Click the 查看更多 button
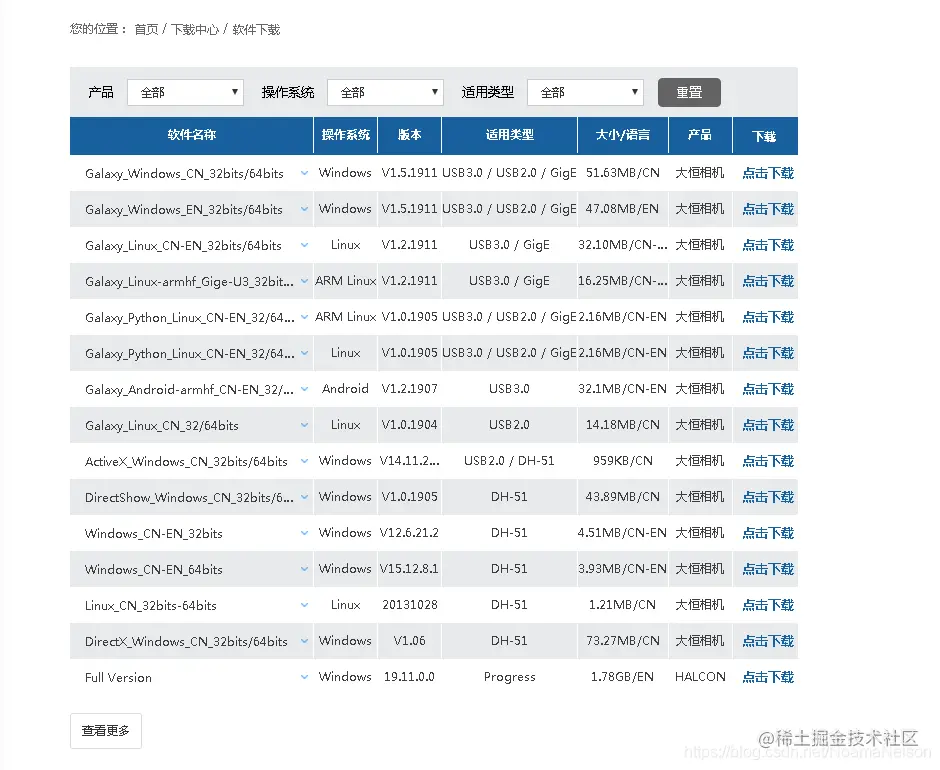940x770 pixels. click(x=106, y=730)
